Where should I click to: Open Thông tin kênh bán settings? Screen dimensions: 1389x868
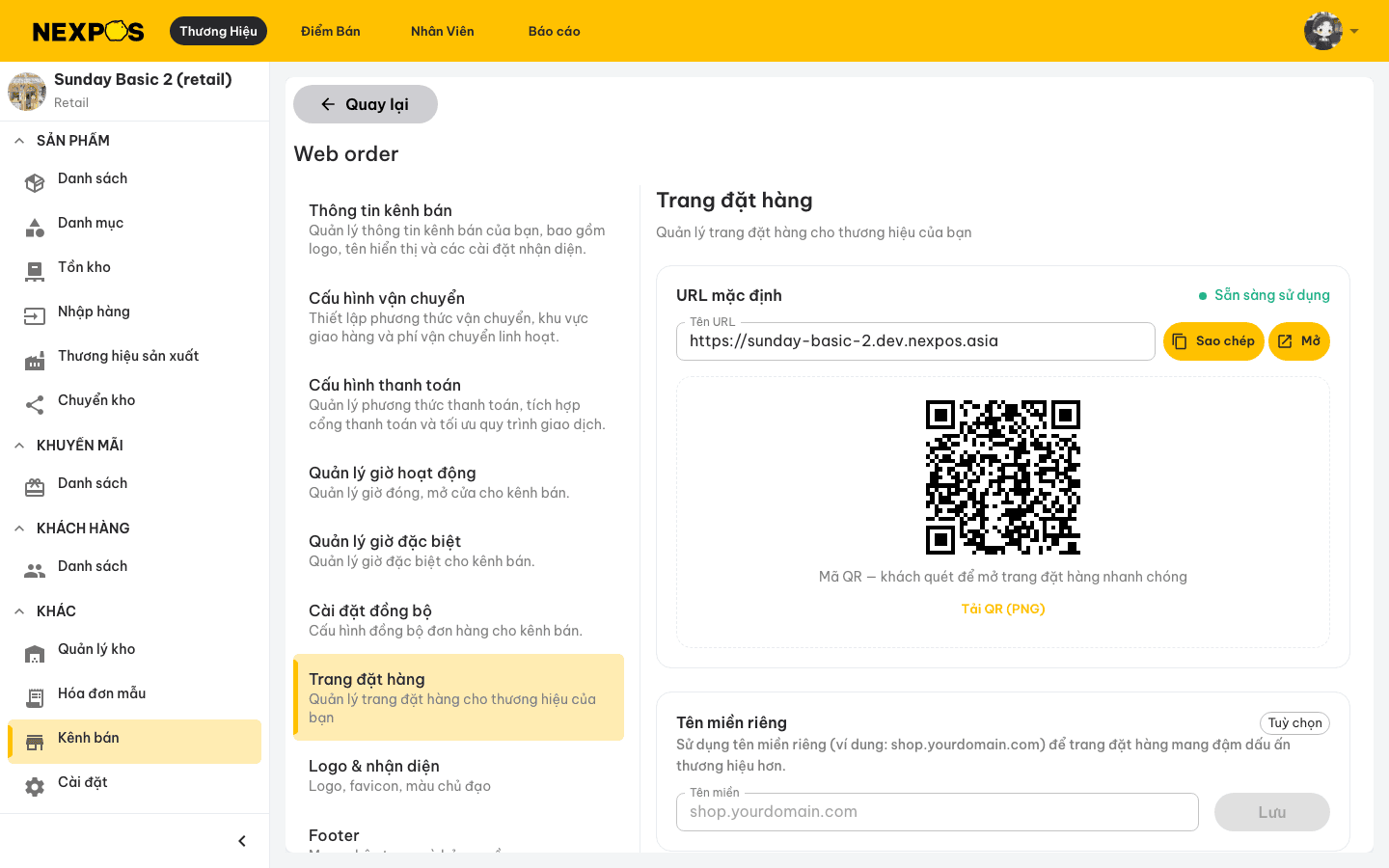click(x=458, y=230)
